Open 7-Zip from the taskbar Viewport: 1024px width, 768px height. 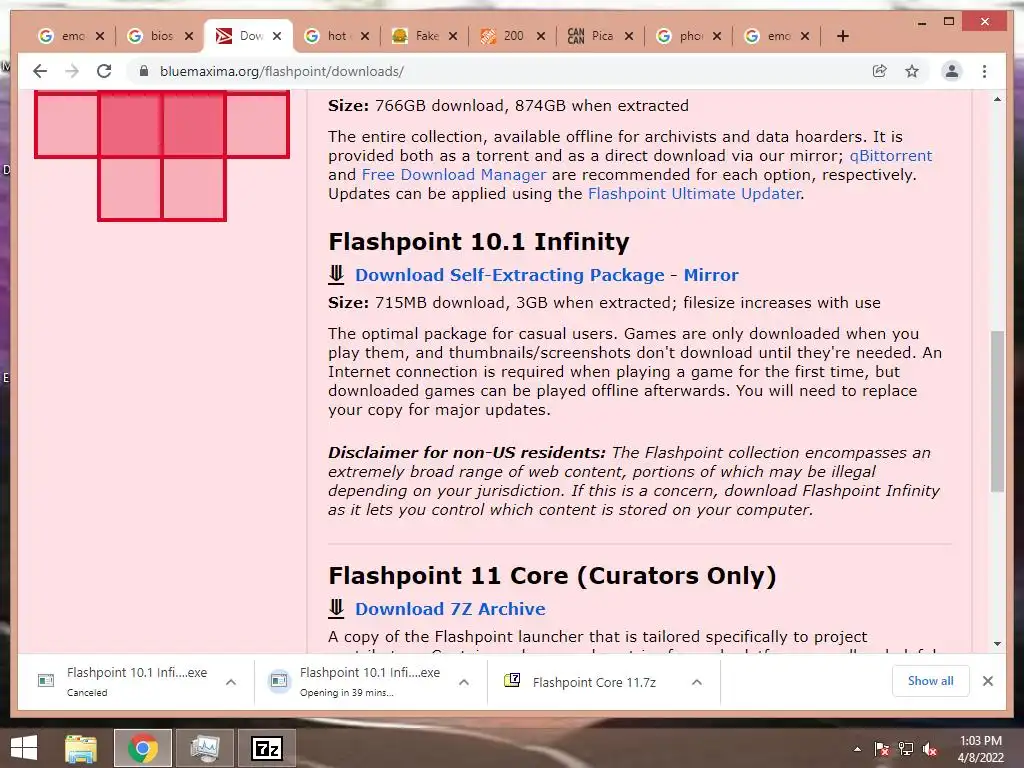[266, 748]
